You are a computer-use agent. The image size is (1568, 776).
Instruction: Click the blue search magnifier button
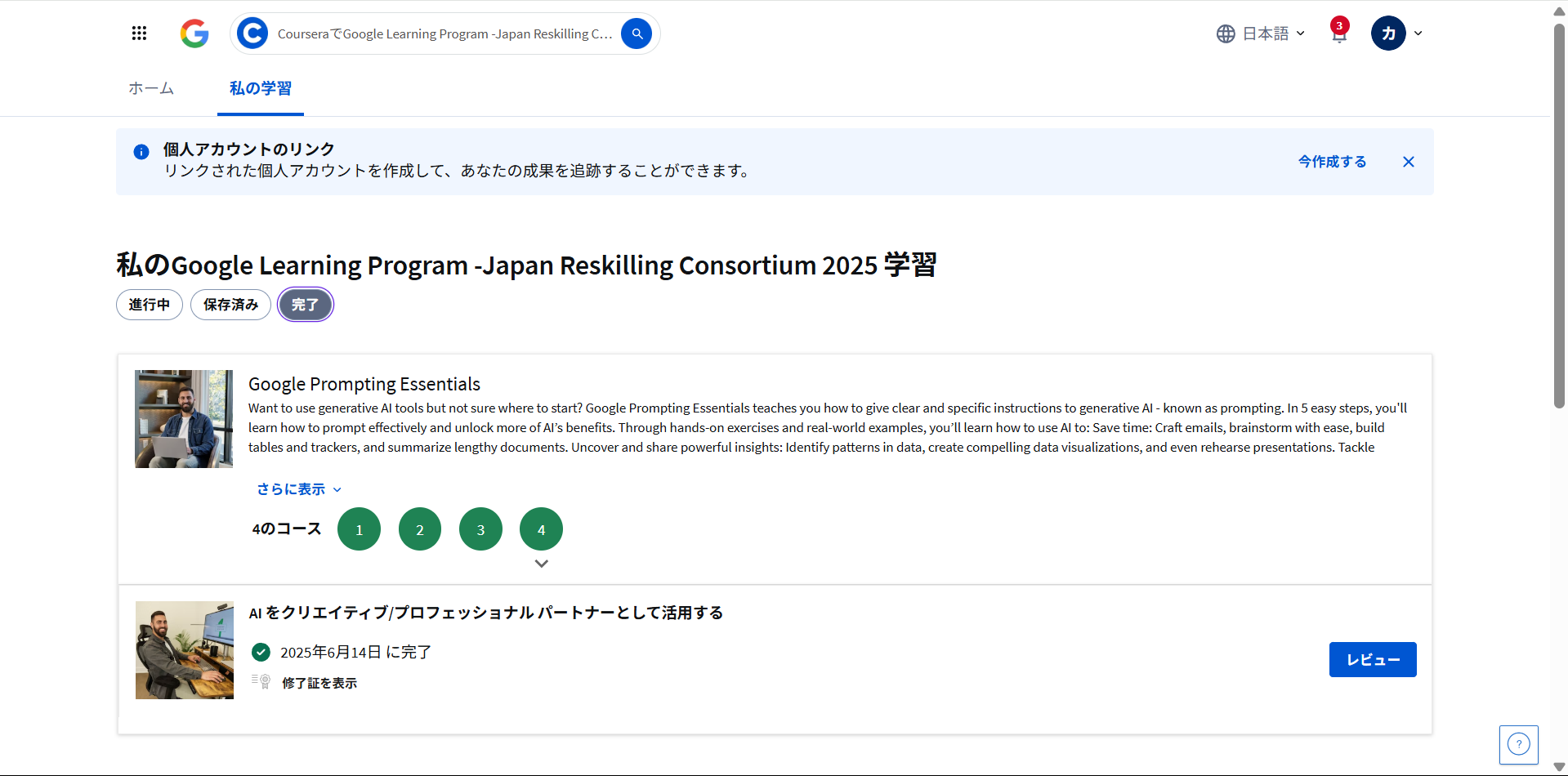coord(637,33)
